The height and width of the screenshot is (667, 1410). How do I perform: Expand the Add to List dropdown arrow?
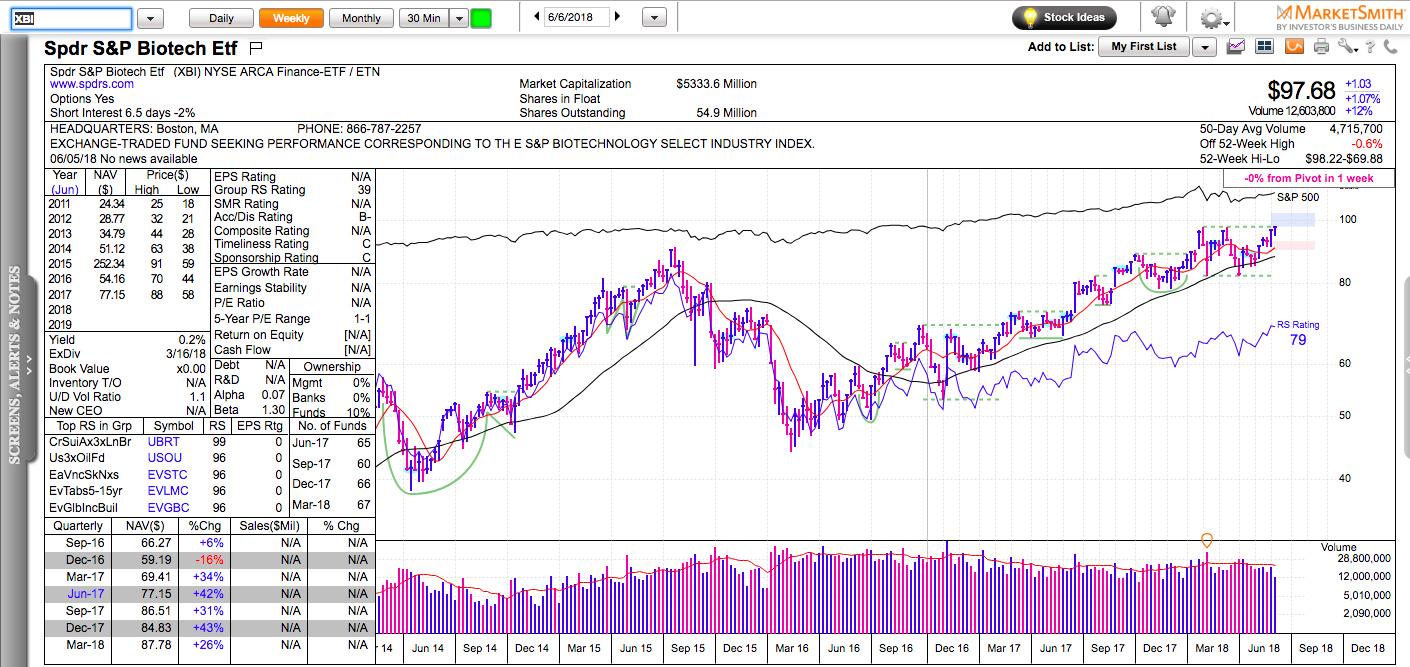point(1204,47)
